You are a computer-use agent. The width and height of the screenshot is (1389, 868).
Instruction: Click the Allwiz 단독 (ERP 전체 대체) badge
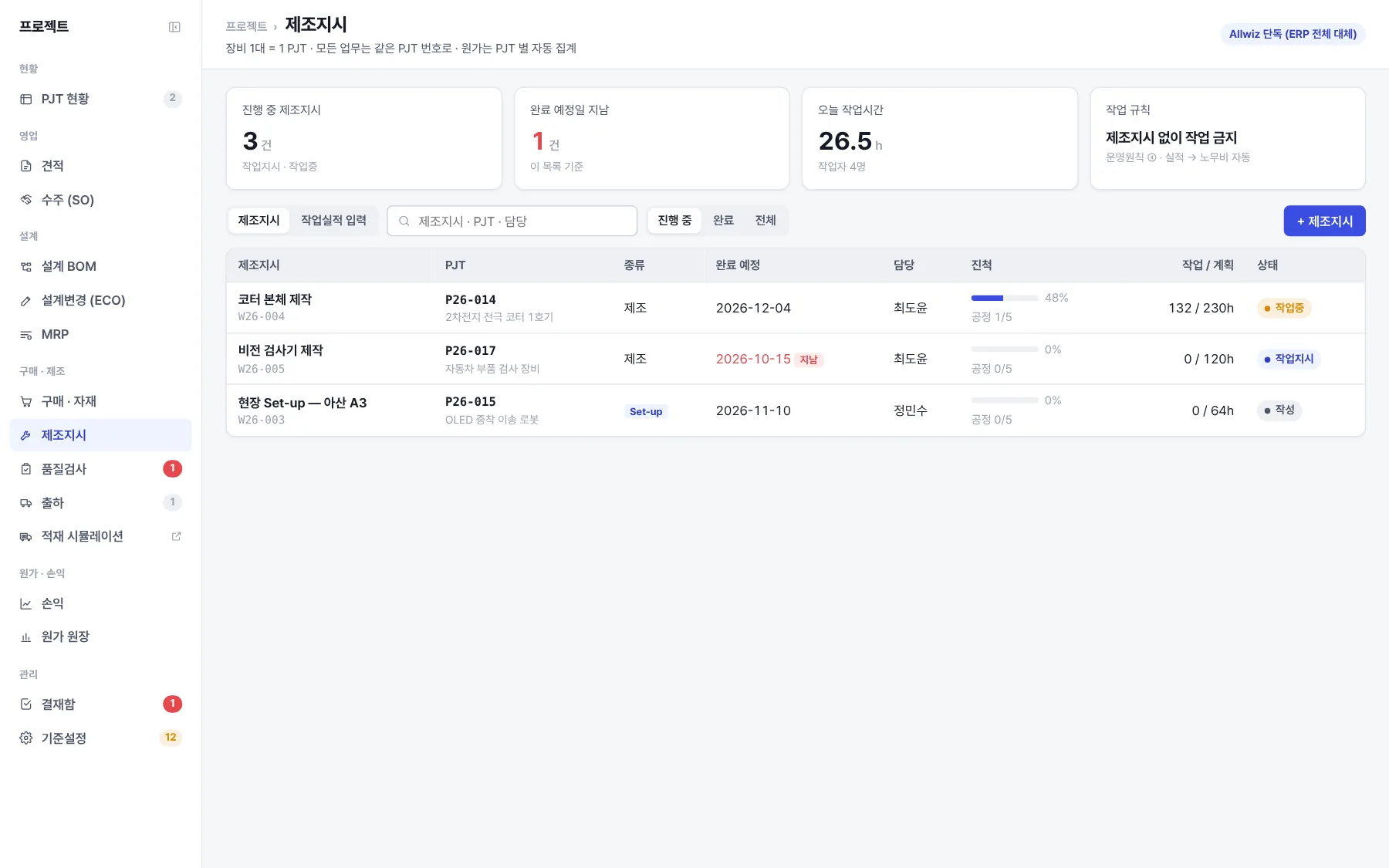[x=1293, y=34]
